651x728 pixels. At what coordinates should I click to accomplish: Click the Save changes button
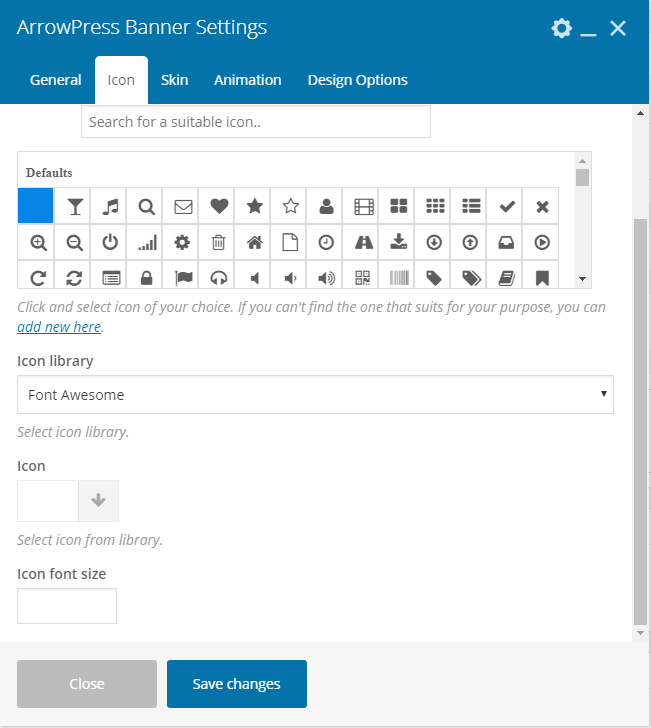click(x=237, y=684)
